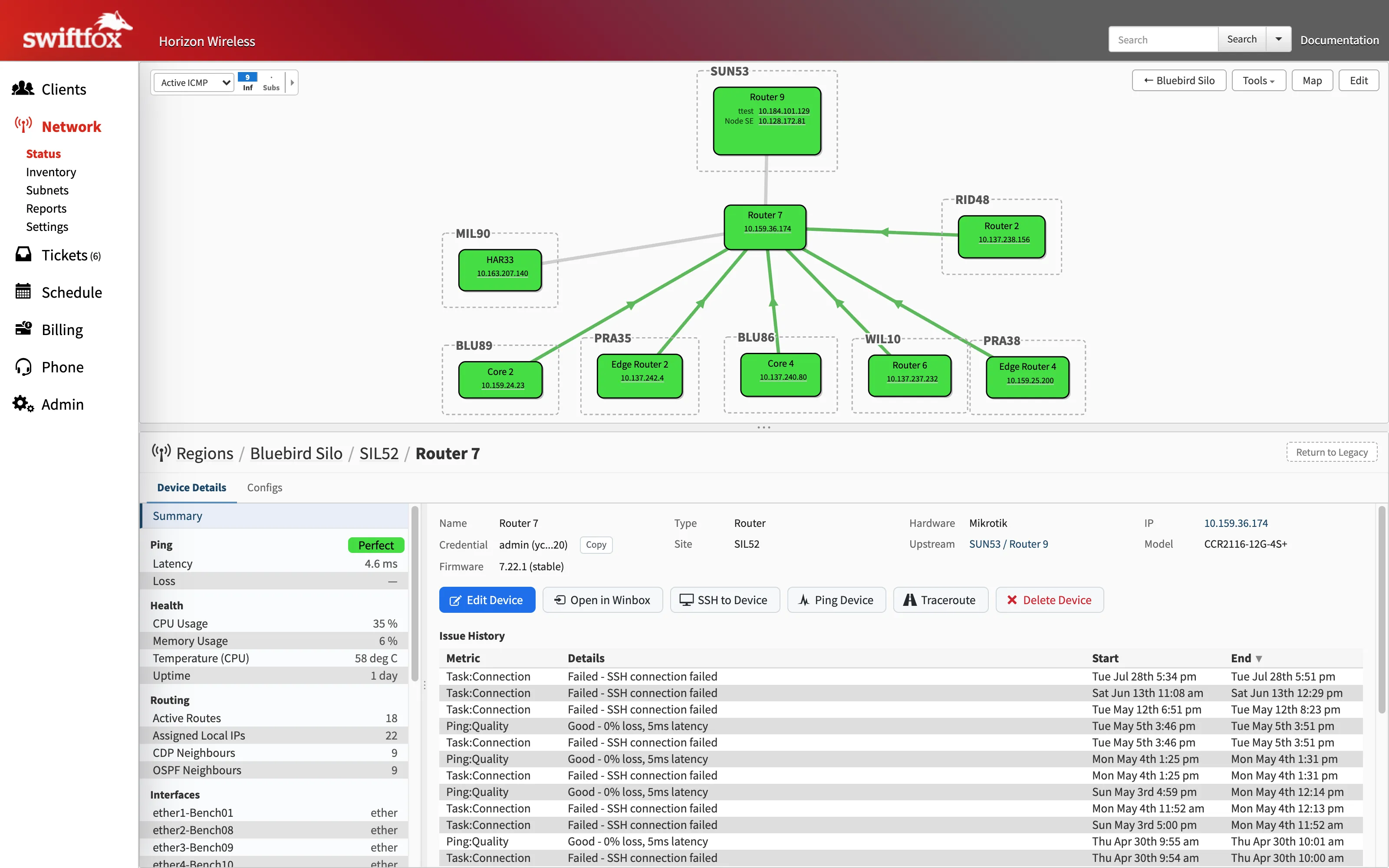Click SIL52 in breadcrumb
The image size is (1389, 868).
pos(379,453)
